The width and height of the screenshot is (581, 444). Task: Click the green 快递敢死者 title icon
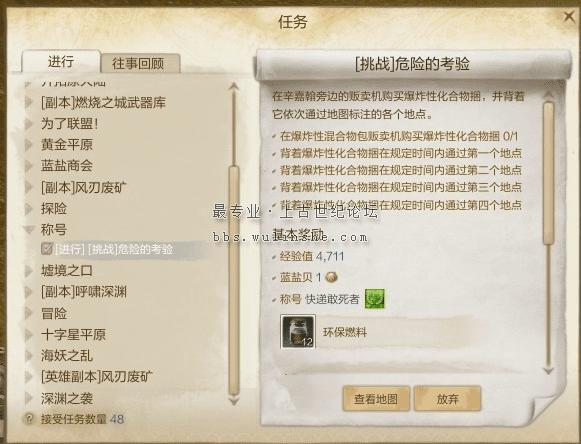(375, 299)
